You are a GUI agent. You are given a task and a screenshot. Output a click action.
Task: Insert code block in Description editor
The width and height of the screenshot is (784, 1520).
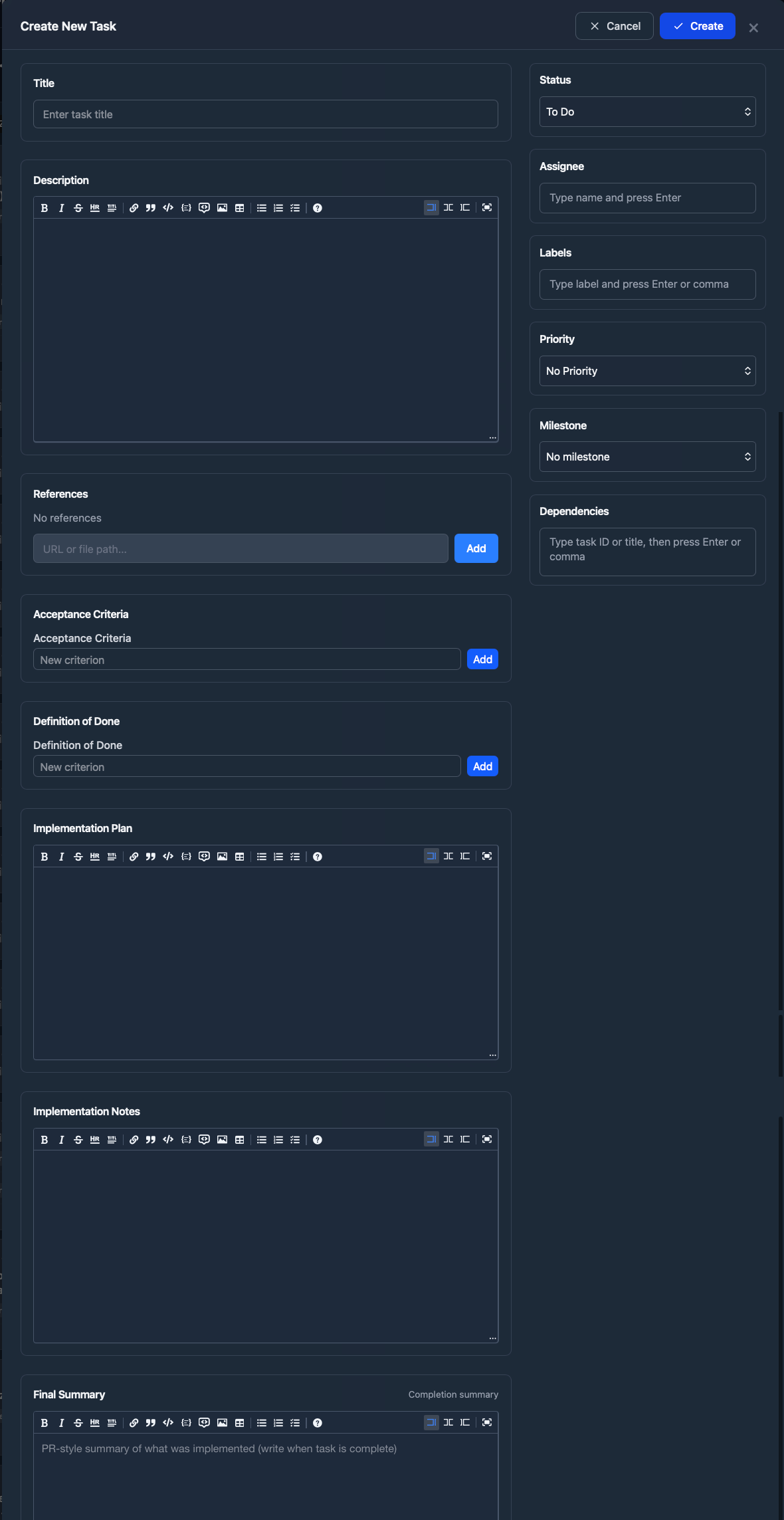186,208
